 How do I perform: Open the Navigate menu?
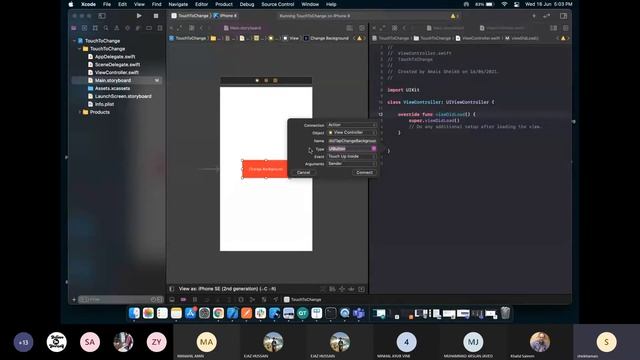click(178, 4)
